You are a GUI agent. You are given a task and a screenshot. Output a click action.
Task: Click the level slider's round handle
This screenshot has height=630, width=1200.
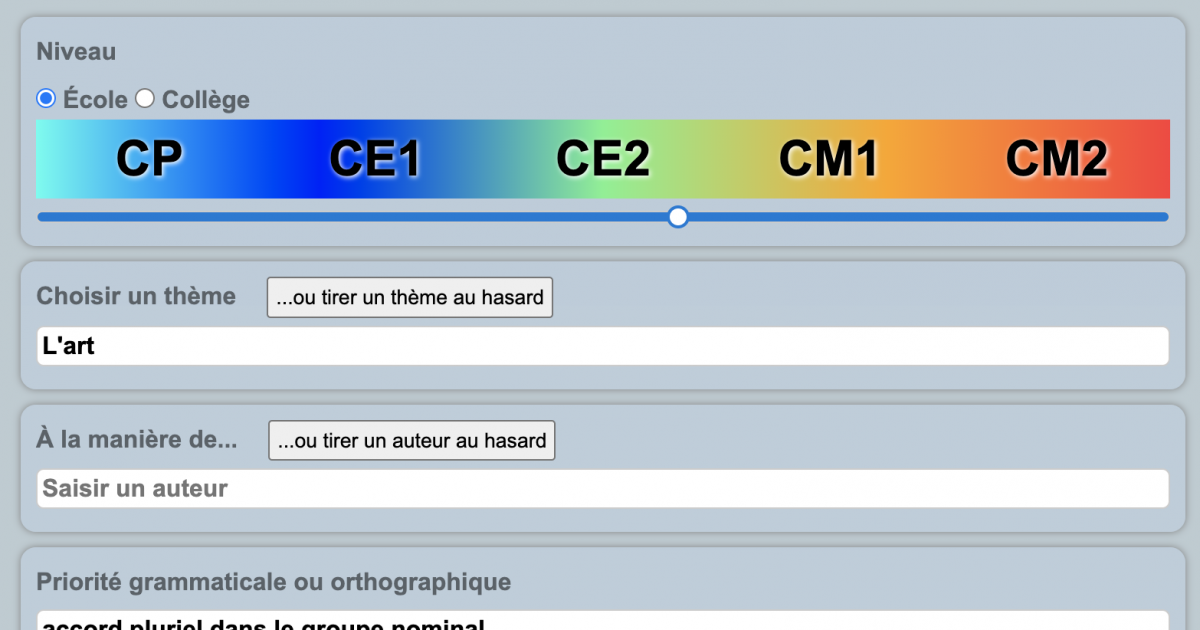coord(678,217)
